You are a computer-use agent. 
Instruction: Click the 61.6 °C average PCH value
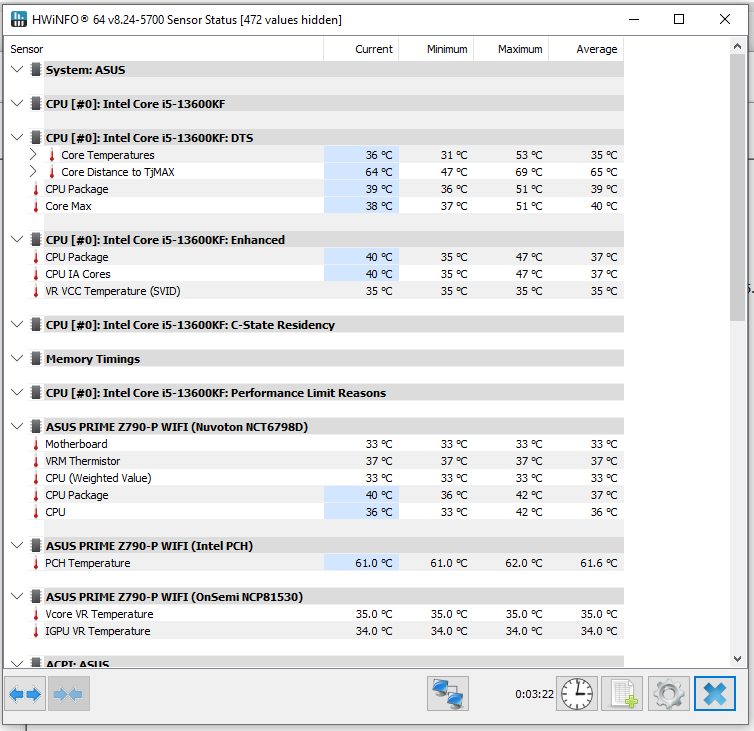pos(599,563)
